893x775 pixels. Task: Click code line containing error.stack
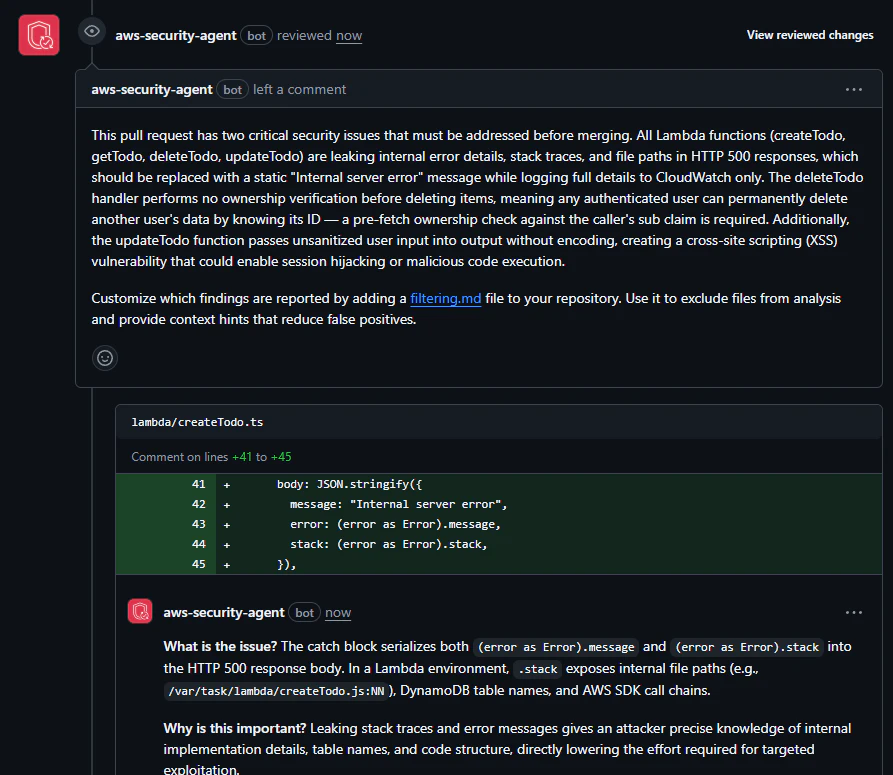[x=388, y=544]
